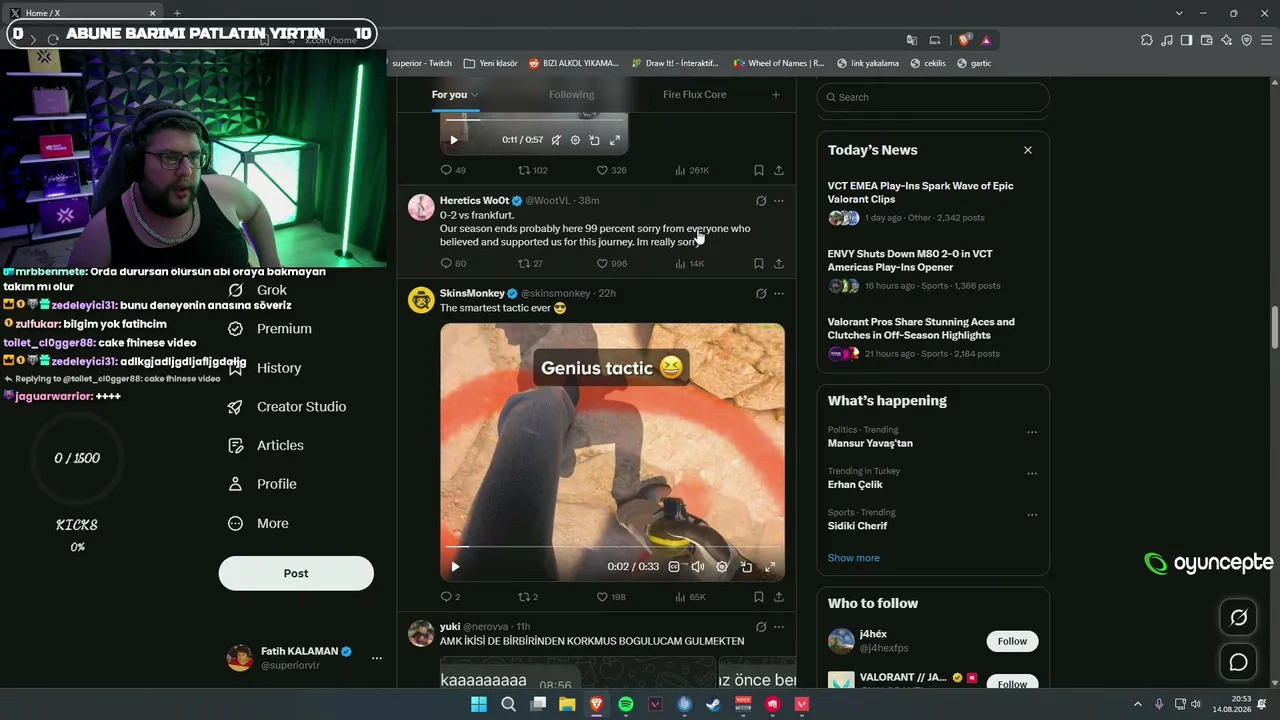Screen dimensions: 1280x720
Task: Open the floating Grok button
Action: click(1238, 618)
